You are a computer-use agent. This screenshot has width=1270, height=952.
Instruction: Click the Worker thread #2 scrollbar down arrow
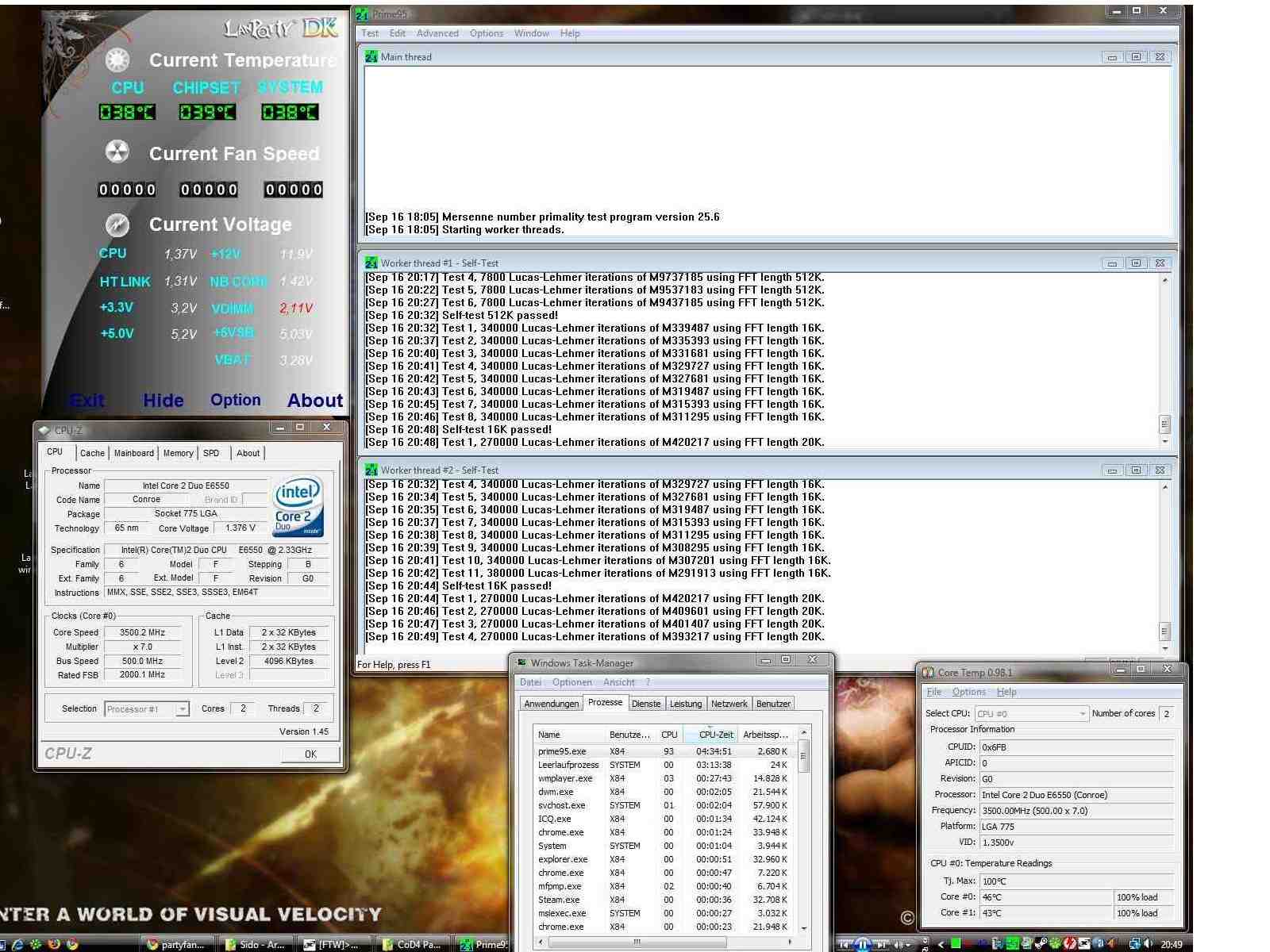pyautogui.click(x=1164, y=649)
